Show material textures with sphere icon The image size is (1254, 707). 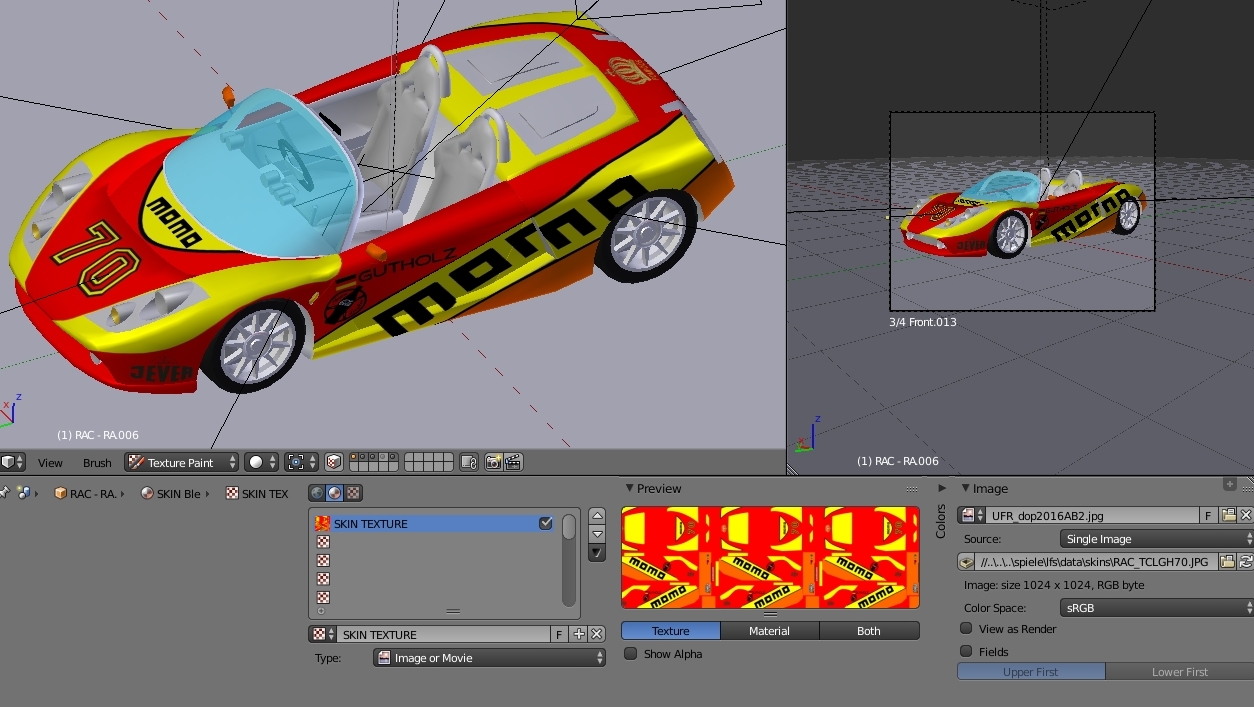coord(335,493)
